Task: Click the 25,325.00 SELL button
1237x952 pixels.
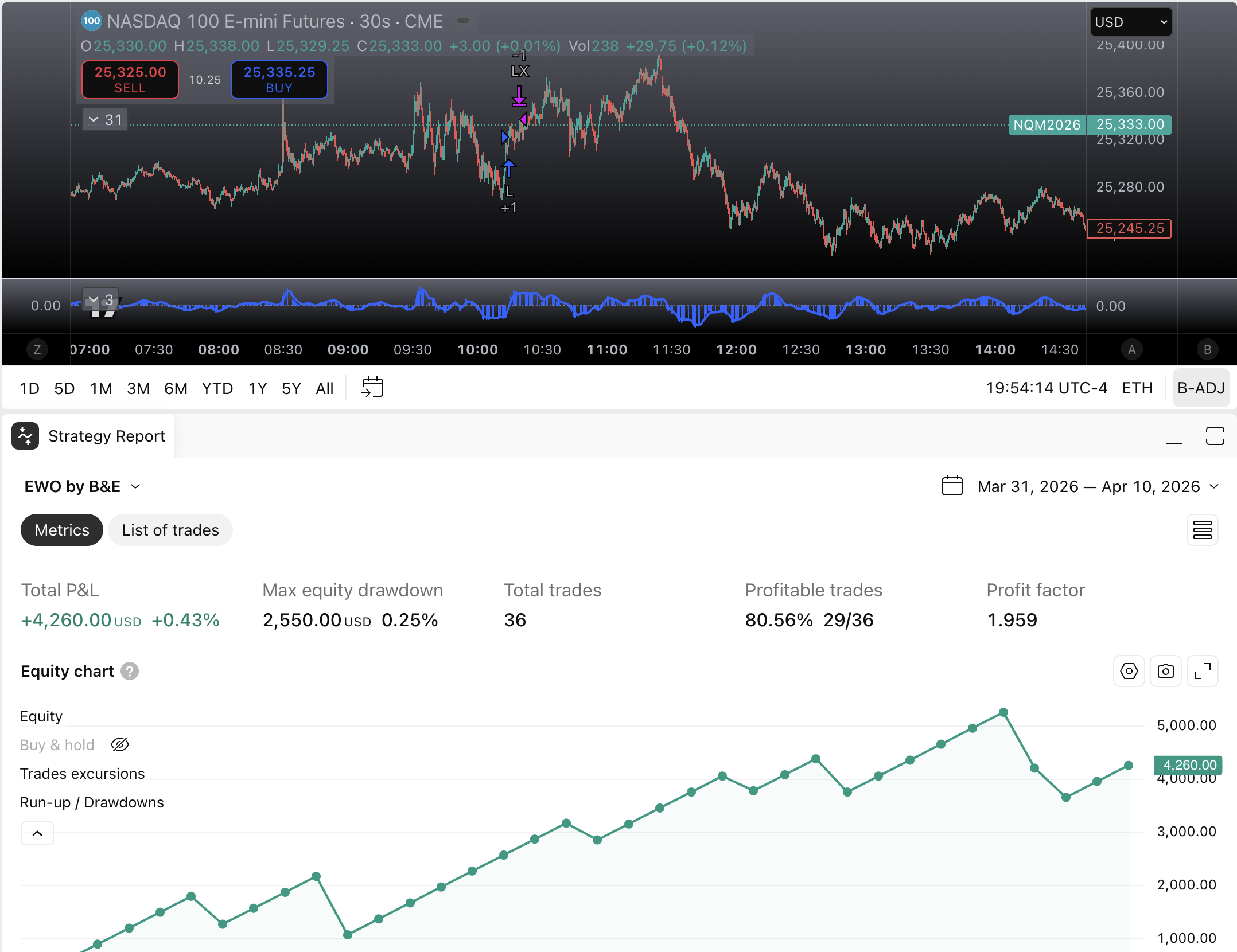Action: (x=130, y=80)
